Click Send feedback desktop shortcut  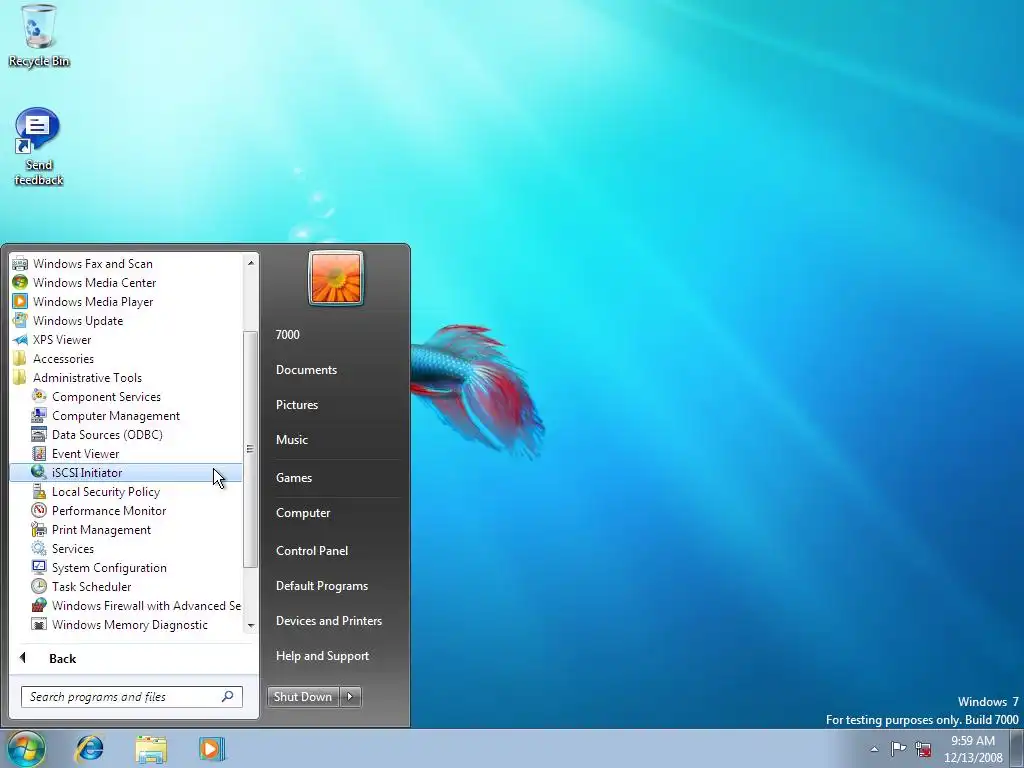pos(38,147)
